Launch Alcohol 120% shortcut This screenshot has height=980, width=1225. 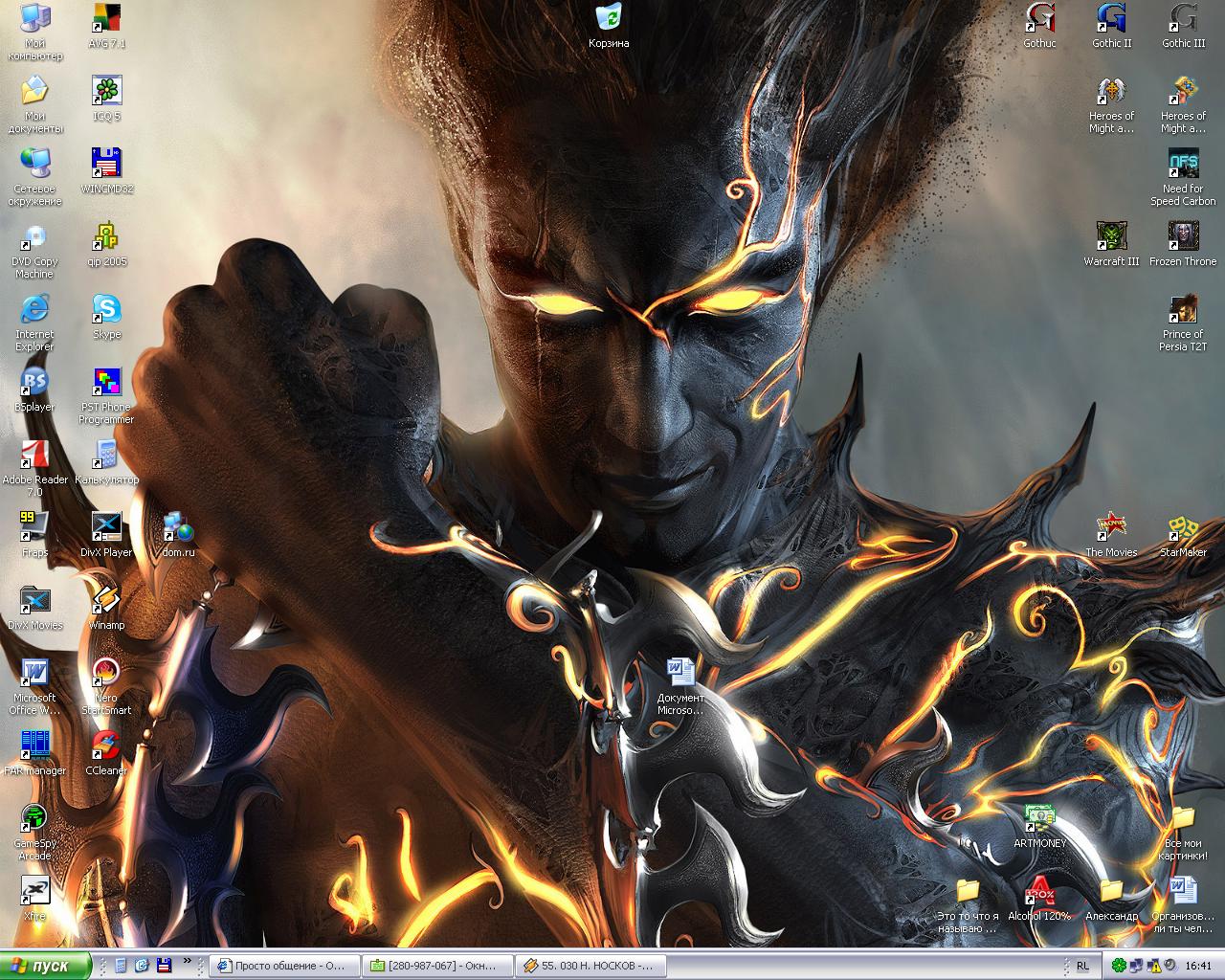(x=1039, y=899)
